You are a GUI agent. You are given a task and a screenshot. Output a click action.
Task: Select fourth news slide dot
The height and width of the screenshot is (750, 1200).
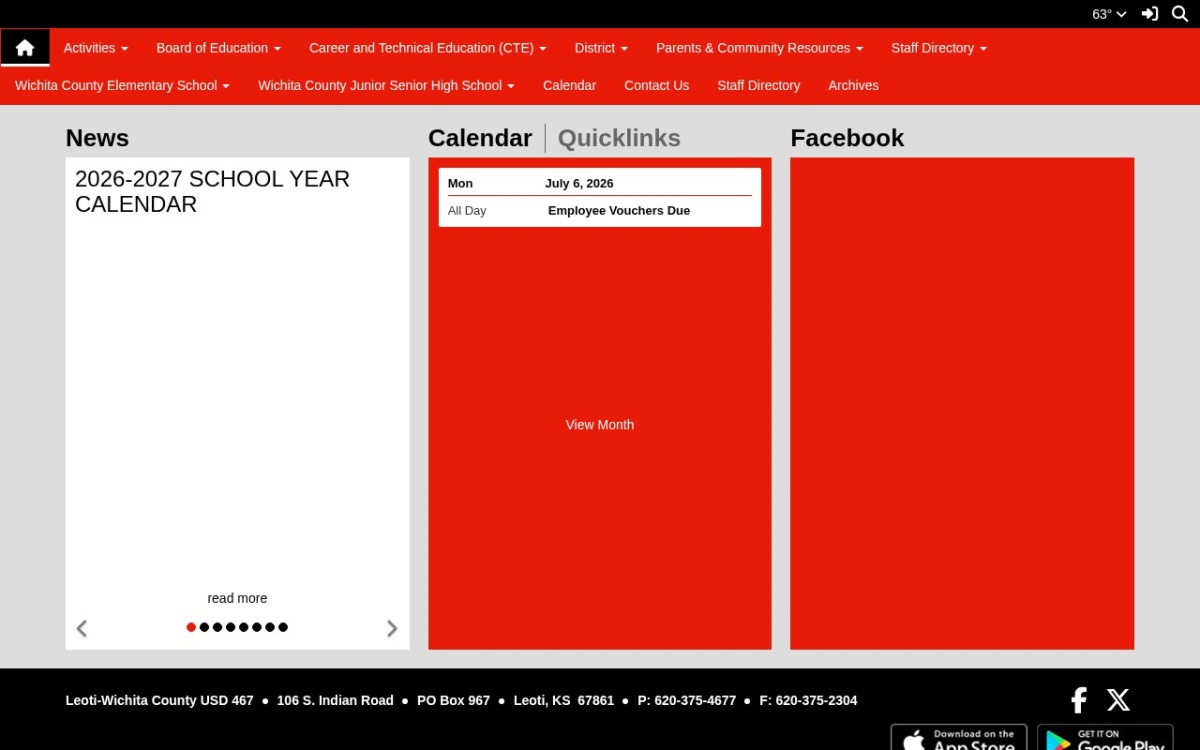[x=231, y=627]
